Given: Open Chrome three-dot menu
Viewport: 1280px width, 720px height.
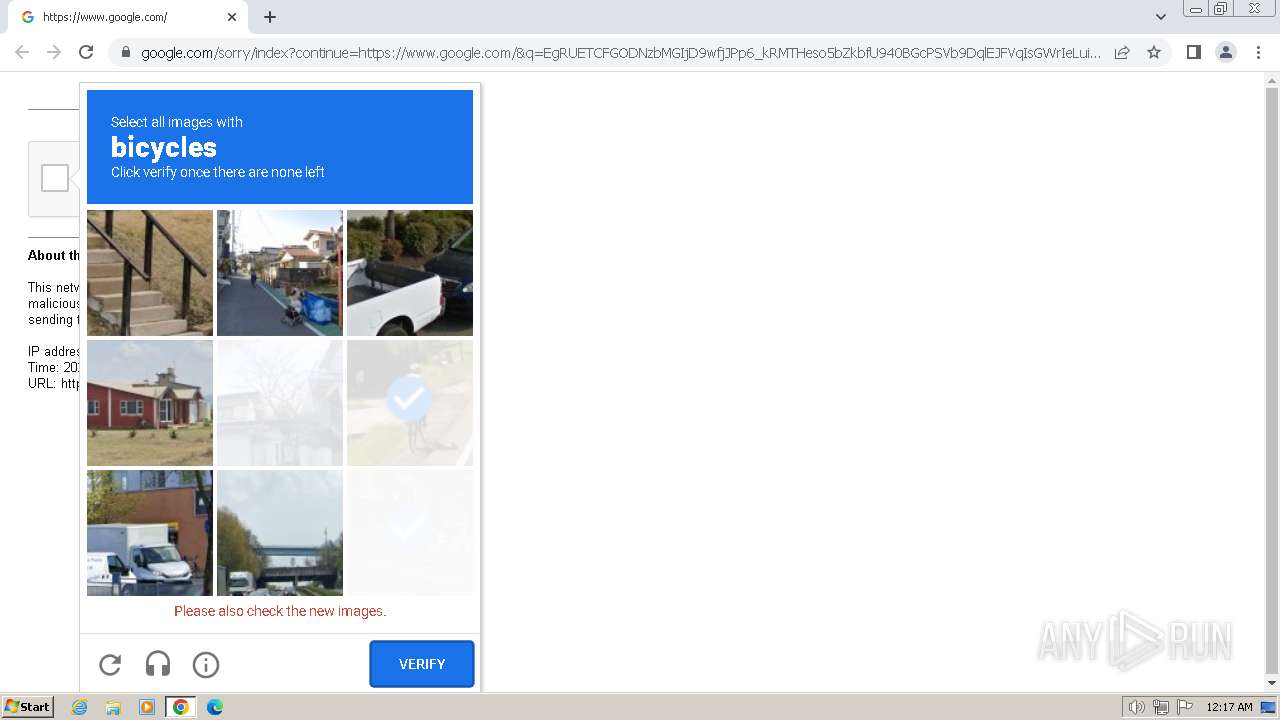Looking at the screenshot, I should pos(1258,52).
